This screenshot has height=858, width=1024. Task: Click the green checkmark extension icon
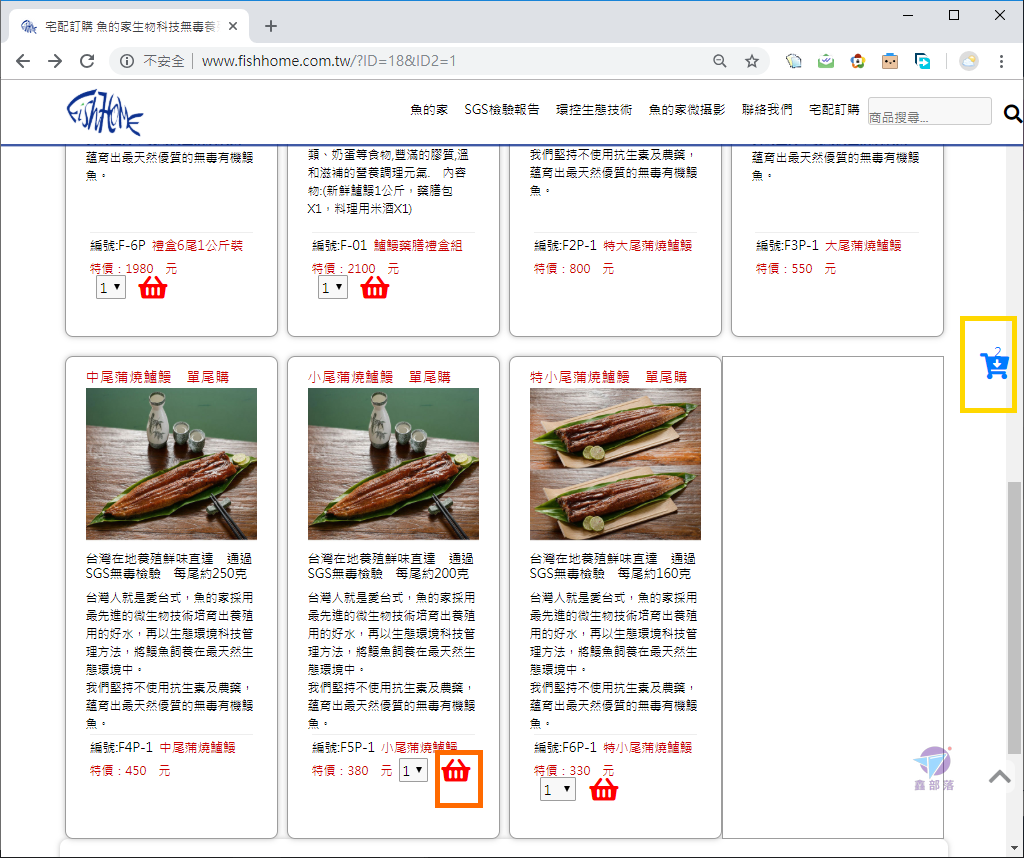pyautogui.click(x=825, y=61)
